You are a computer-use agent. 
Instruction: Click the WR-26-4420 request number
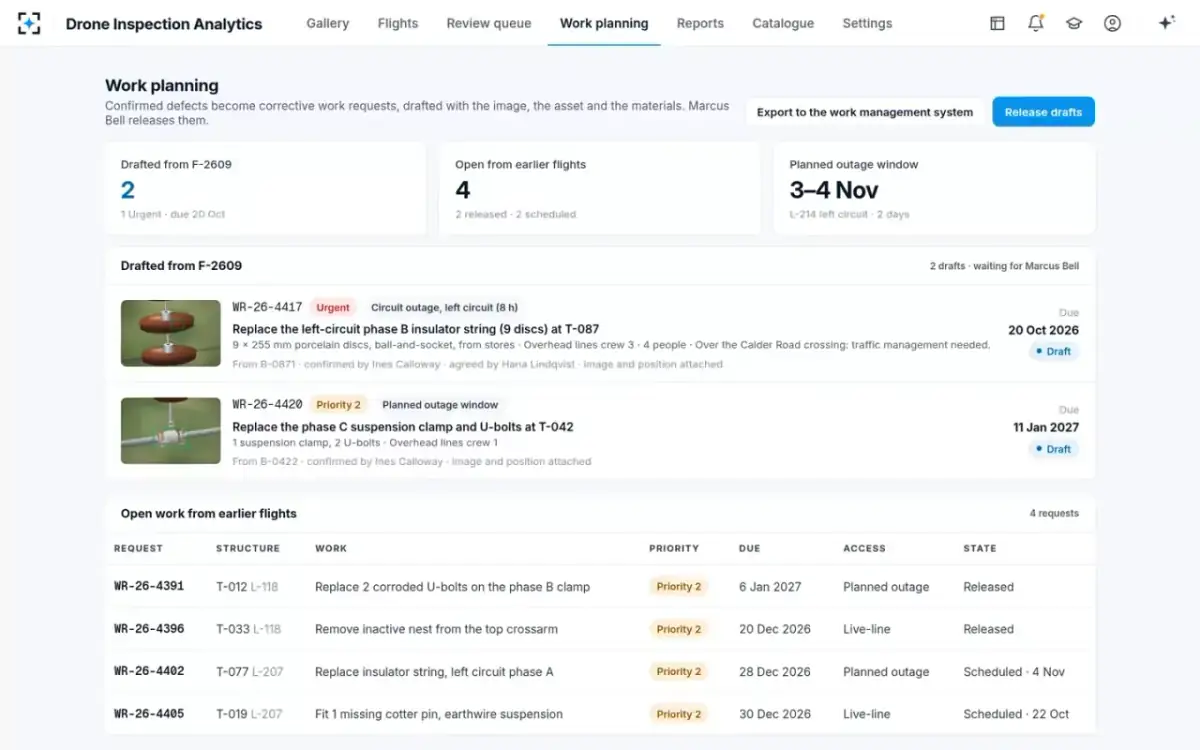[267, 405]
